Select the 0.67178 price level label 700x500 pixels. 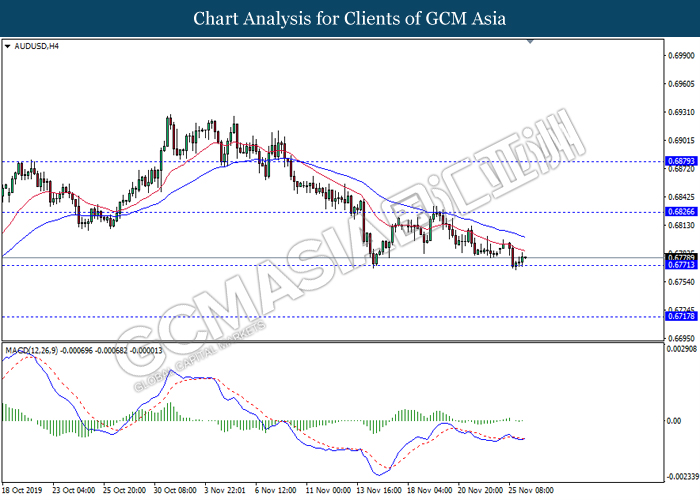tap(681, 317)
